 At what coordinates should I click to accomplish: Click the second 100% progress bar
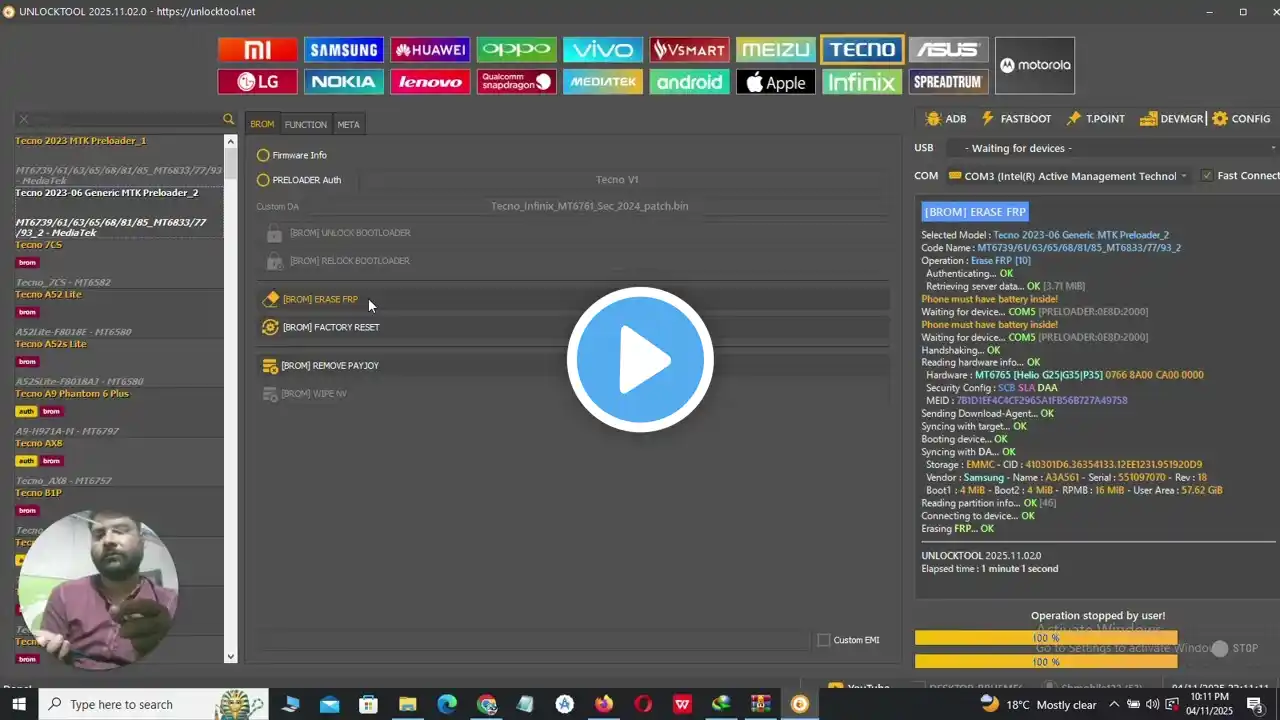1046,661
